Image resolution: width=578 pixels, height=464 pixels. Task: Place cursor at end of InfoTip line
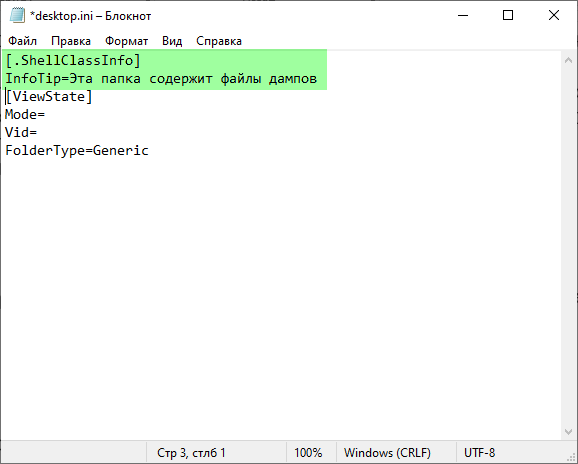[x=318, y=79]
